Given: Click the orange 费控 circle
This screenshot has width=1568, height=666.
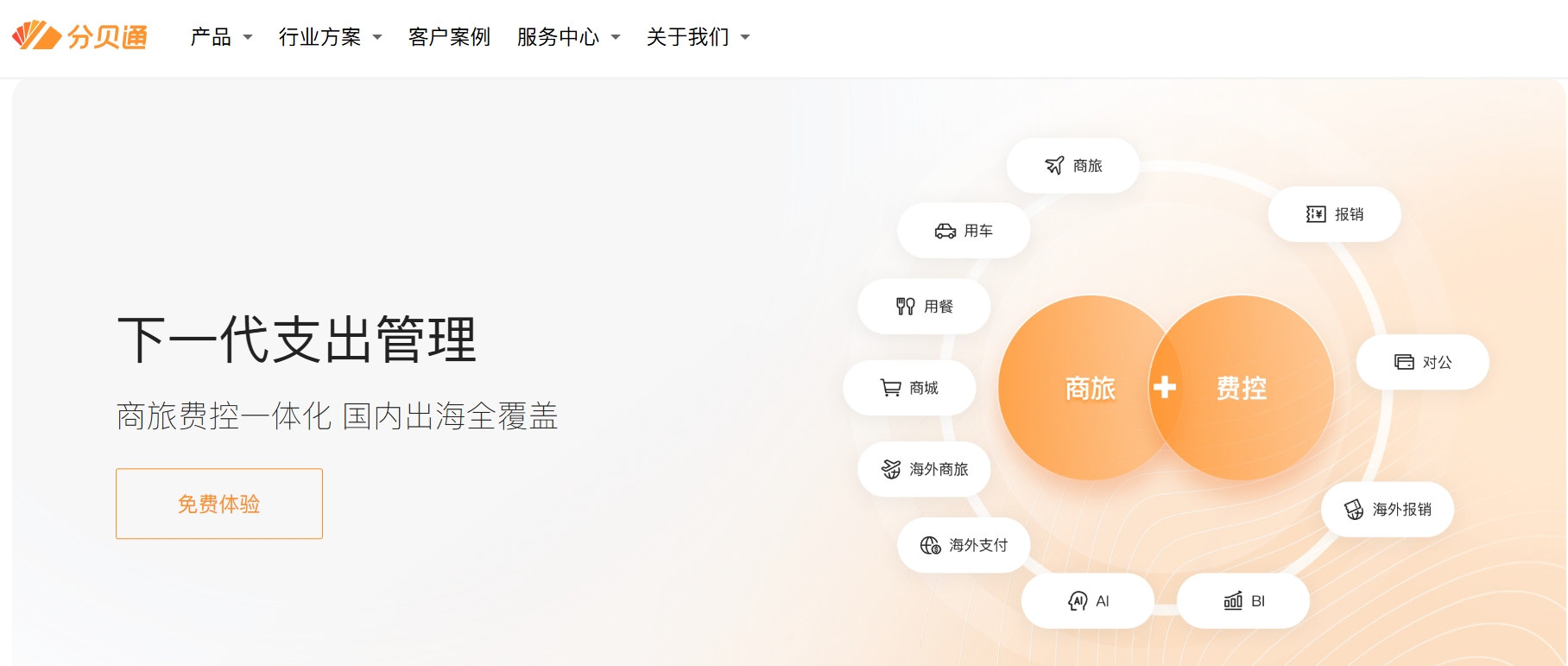Looking at the screenshot, I should click(x=1249, y=388).
